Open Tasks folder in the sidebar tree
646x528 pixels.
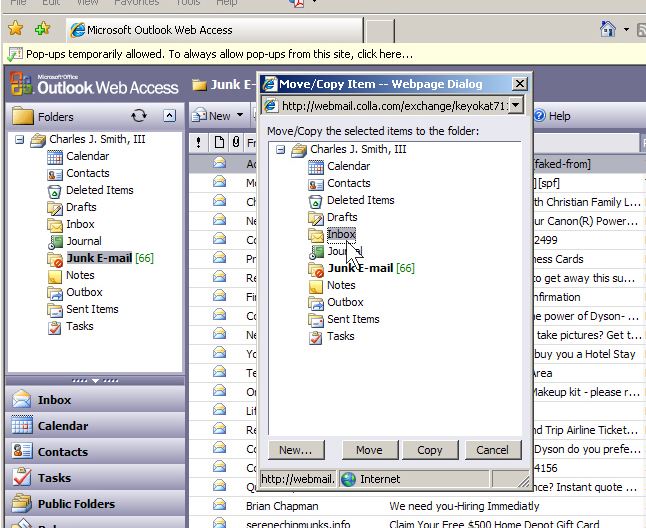[80, 326]
